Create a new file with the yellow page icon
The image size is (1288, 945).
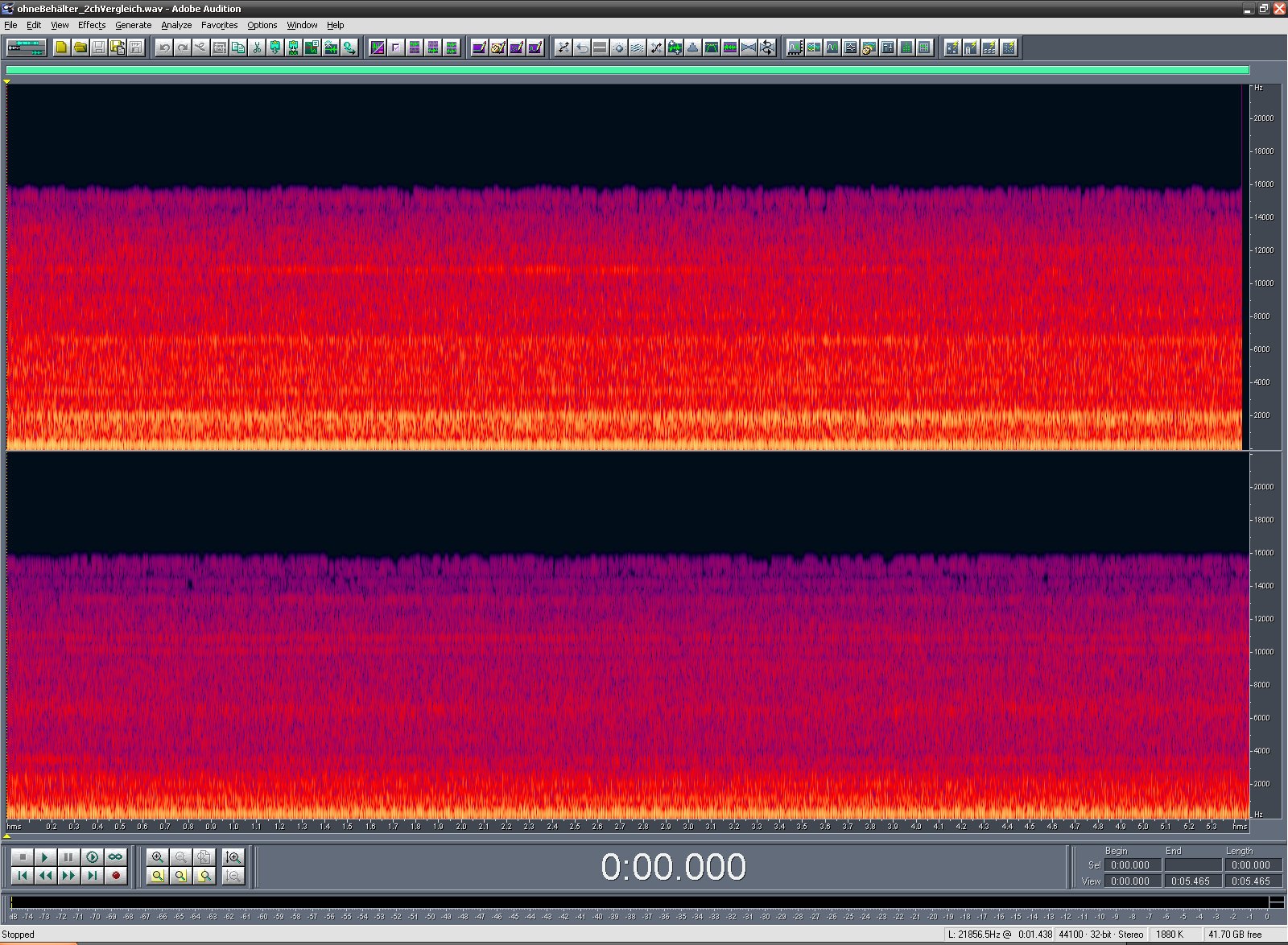[61, 47]
